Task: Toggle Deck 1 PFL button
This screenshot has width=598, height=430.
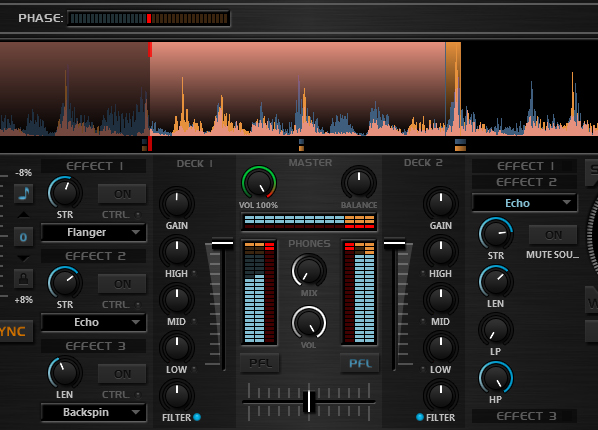Action: [x=260, y=363]
